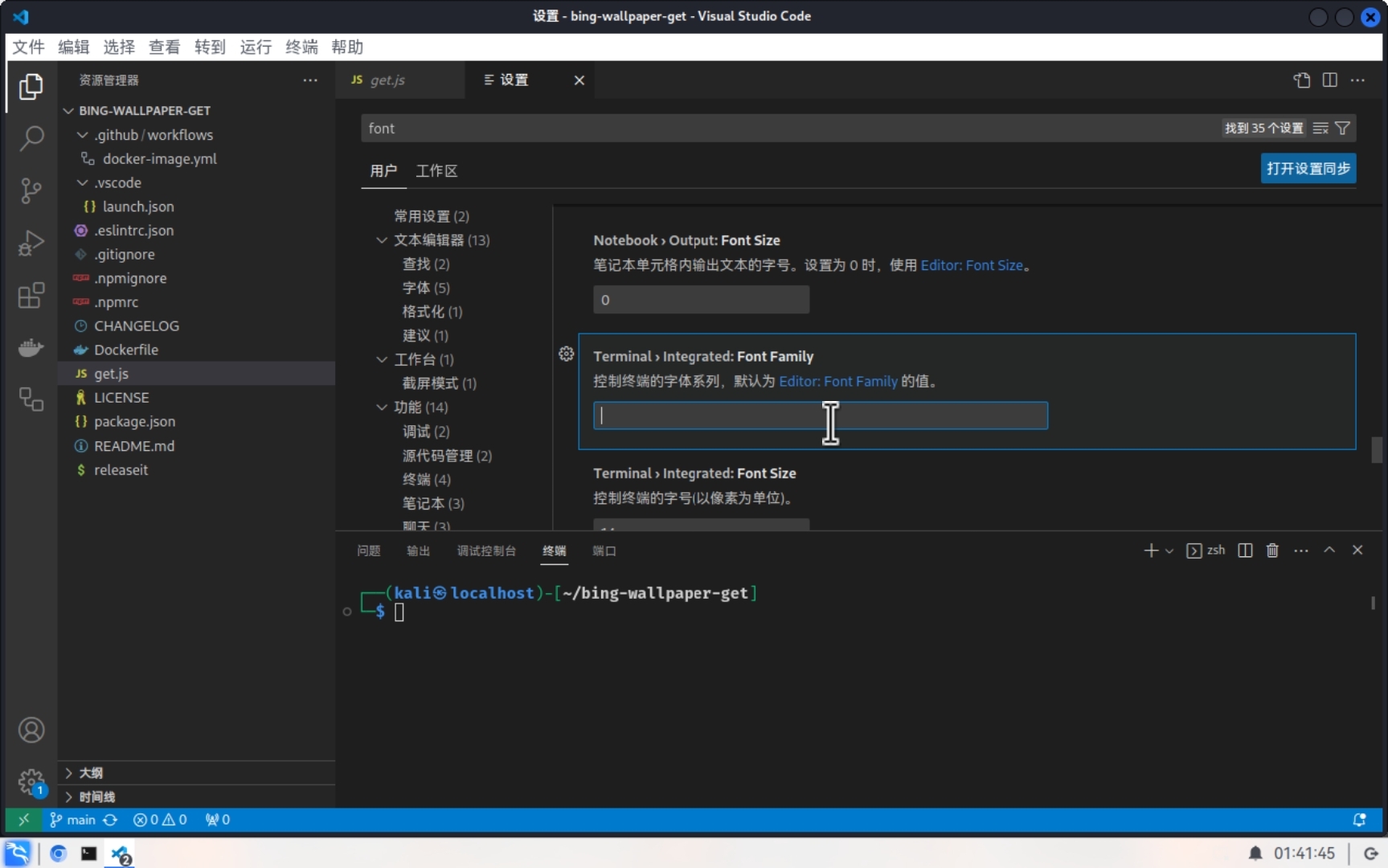Click the Open Settings (JSON) icon
The image size is (1388, 868).
1302,80
